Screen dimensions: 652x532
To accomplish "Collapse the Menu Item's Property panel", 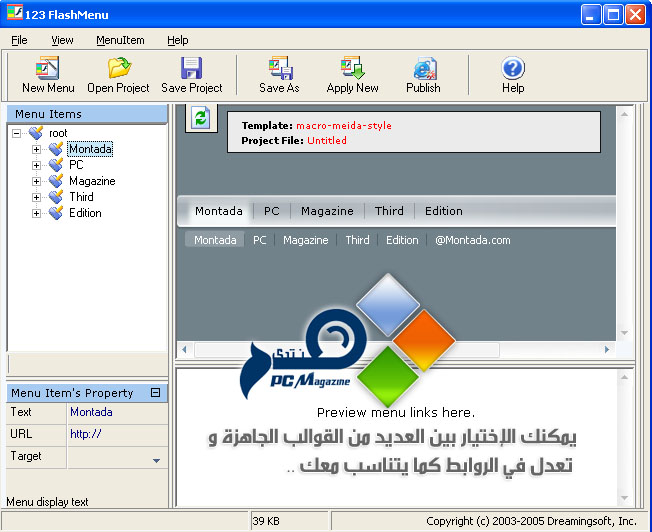I will tap(155, 393).
